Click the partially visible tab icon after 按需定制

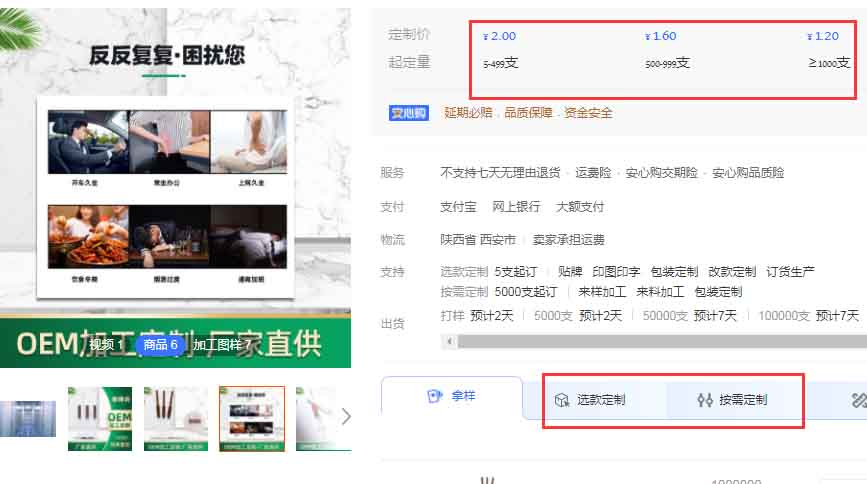click(x=857, y=400)
